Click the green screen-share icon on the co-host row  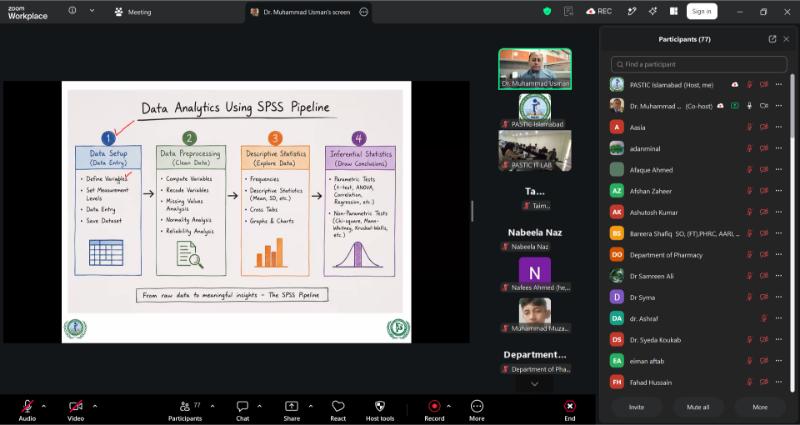(x=735, y=106)
